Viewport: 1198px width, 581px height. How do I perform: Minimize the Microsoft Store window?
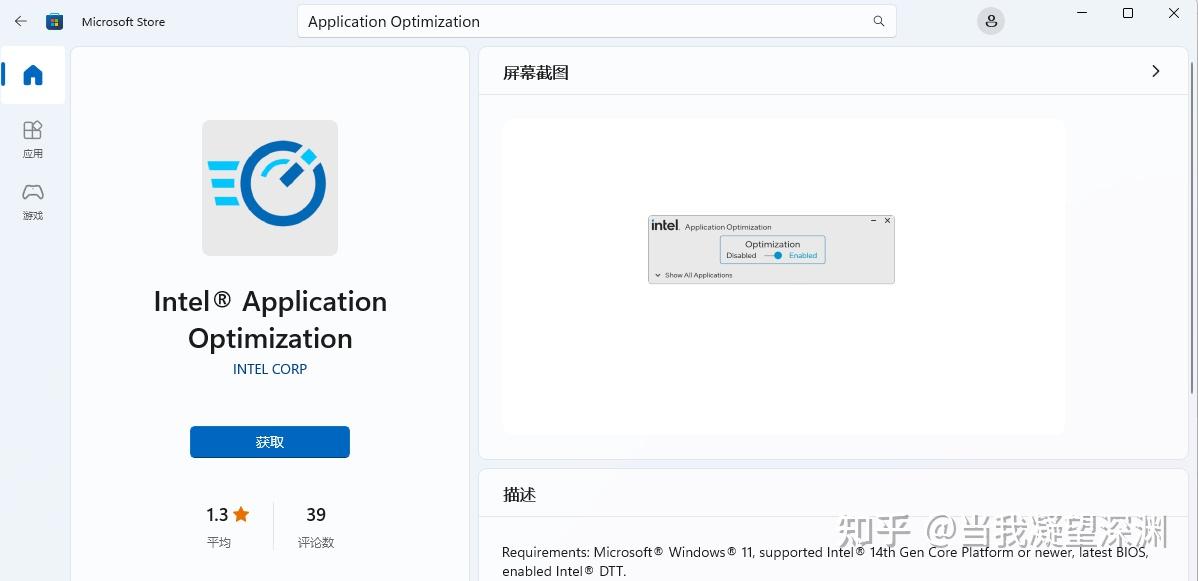(x=1081, y=13)
